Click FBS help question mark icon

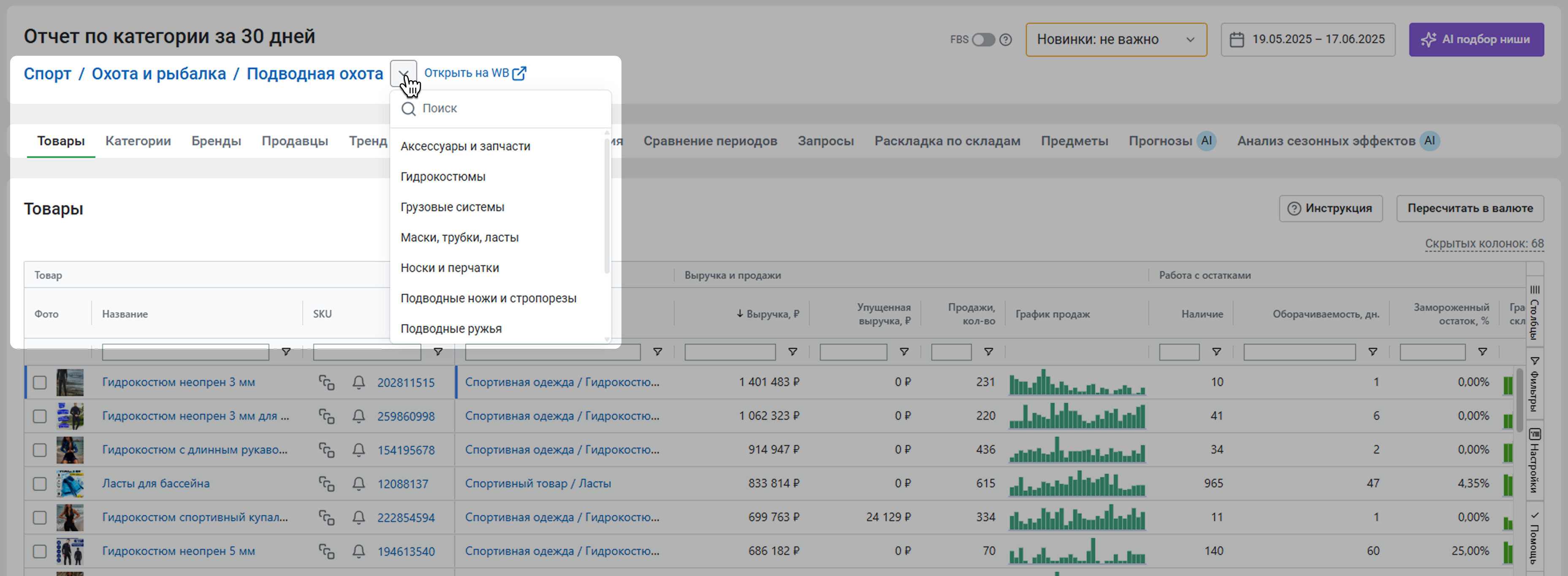(1006, 40)
